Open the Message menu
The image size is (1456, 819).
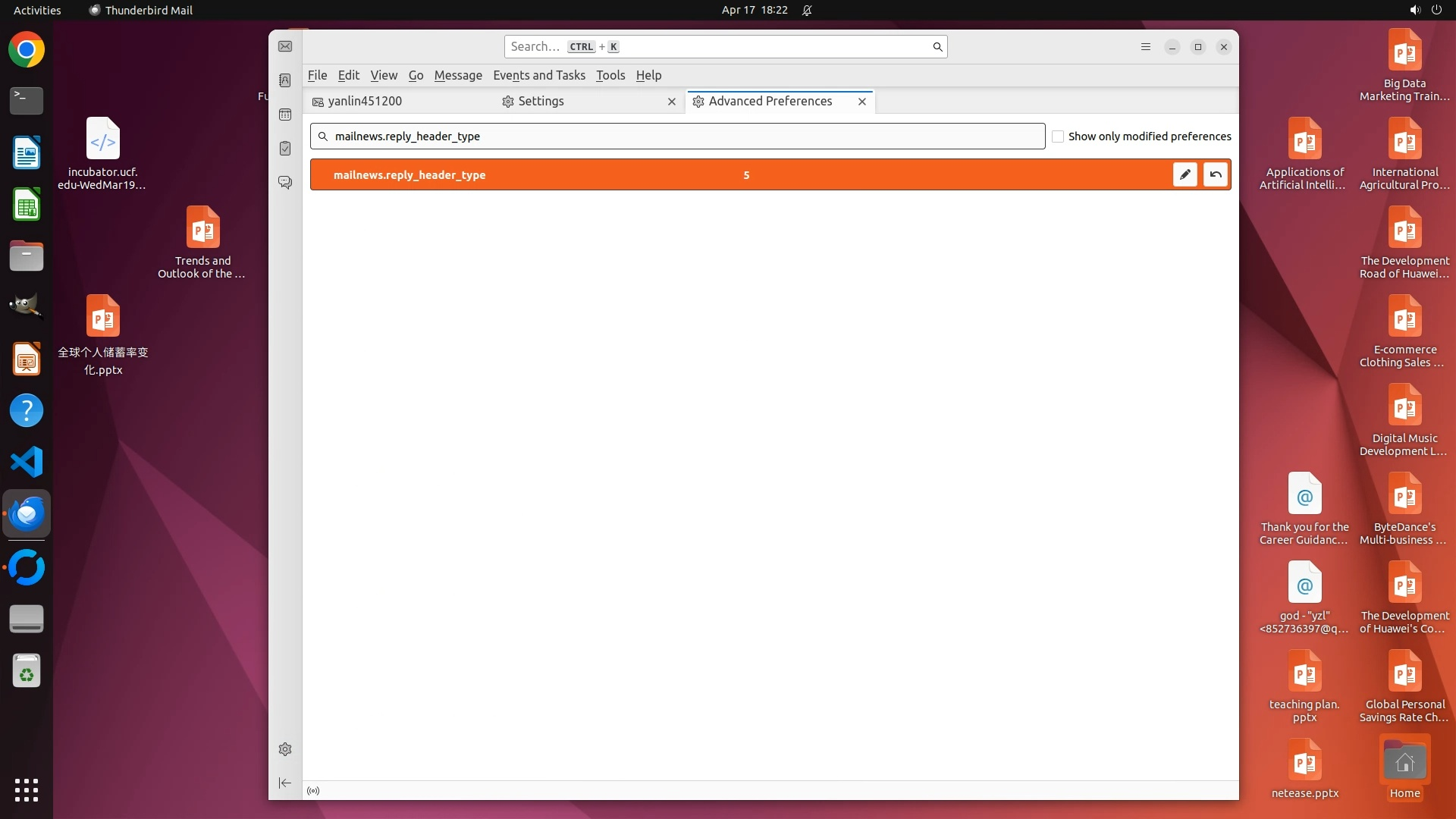coord(458,75)
